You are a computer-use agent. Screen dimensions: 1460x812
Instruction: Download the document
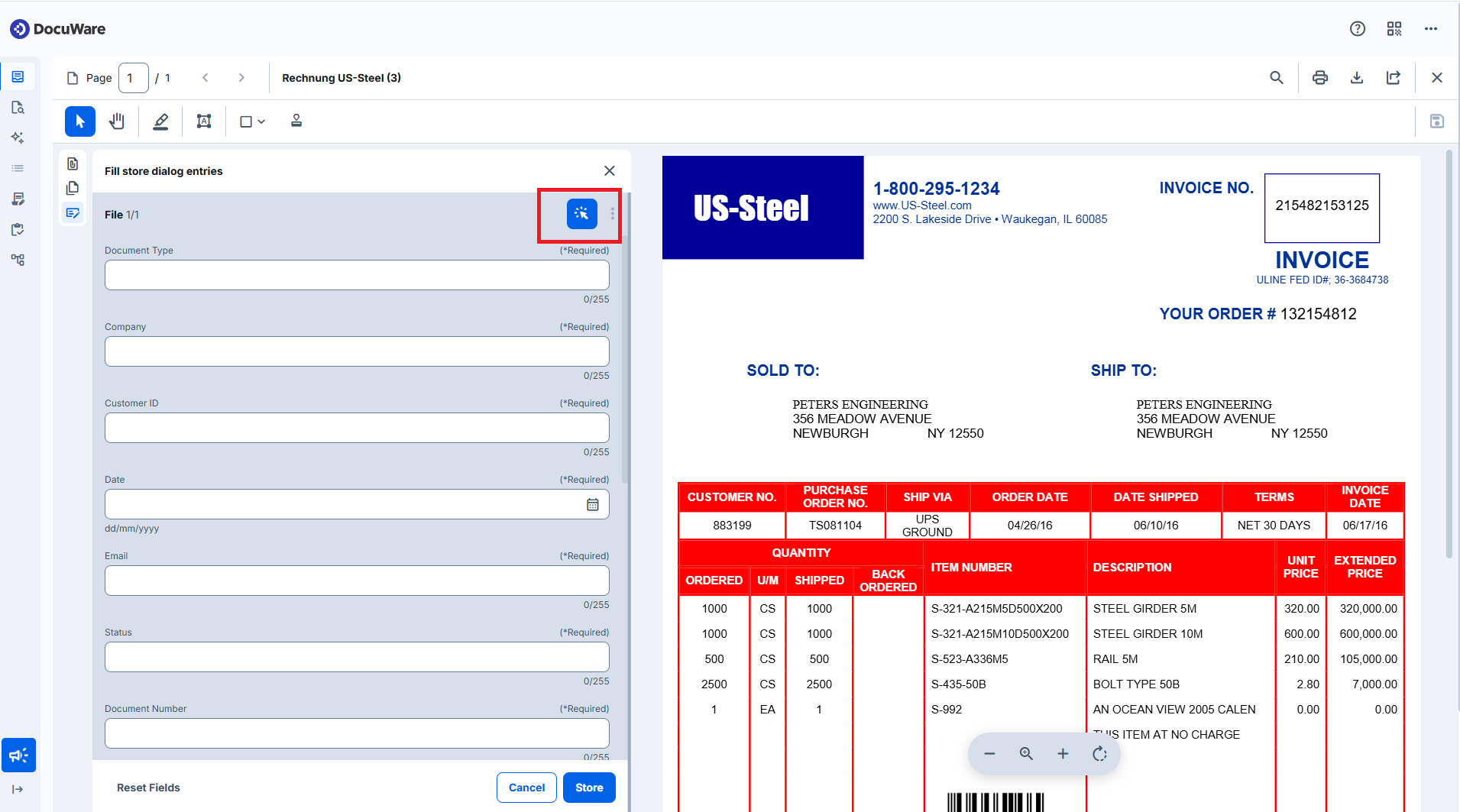(1357, 78)
